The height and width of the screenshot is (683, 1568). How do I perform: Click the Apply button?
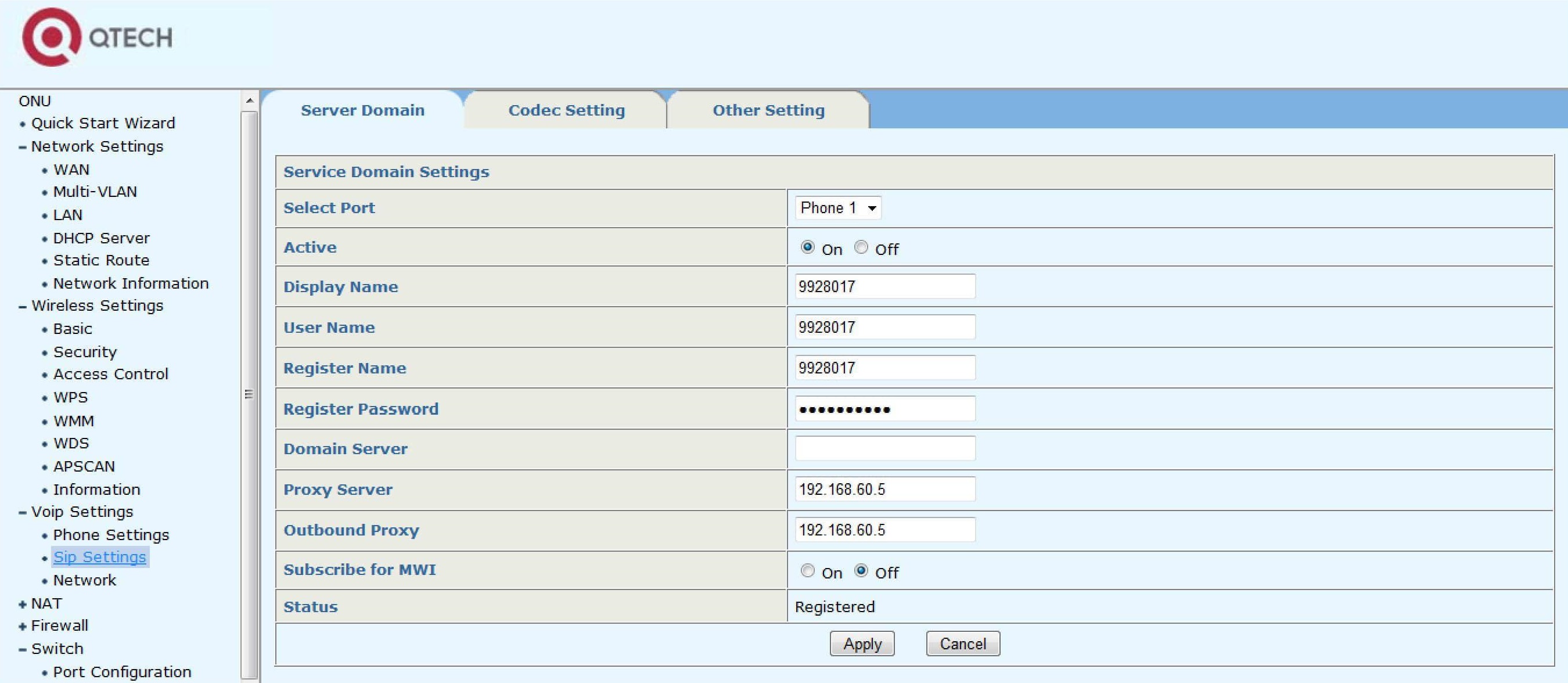pyautogui.click(x=862, y=644)
